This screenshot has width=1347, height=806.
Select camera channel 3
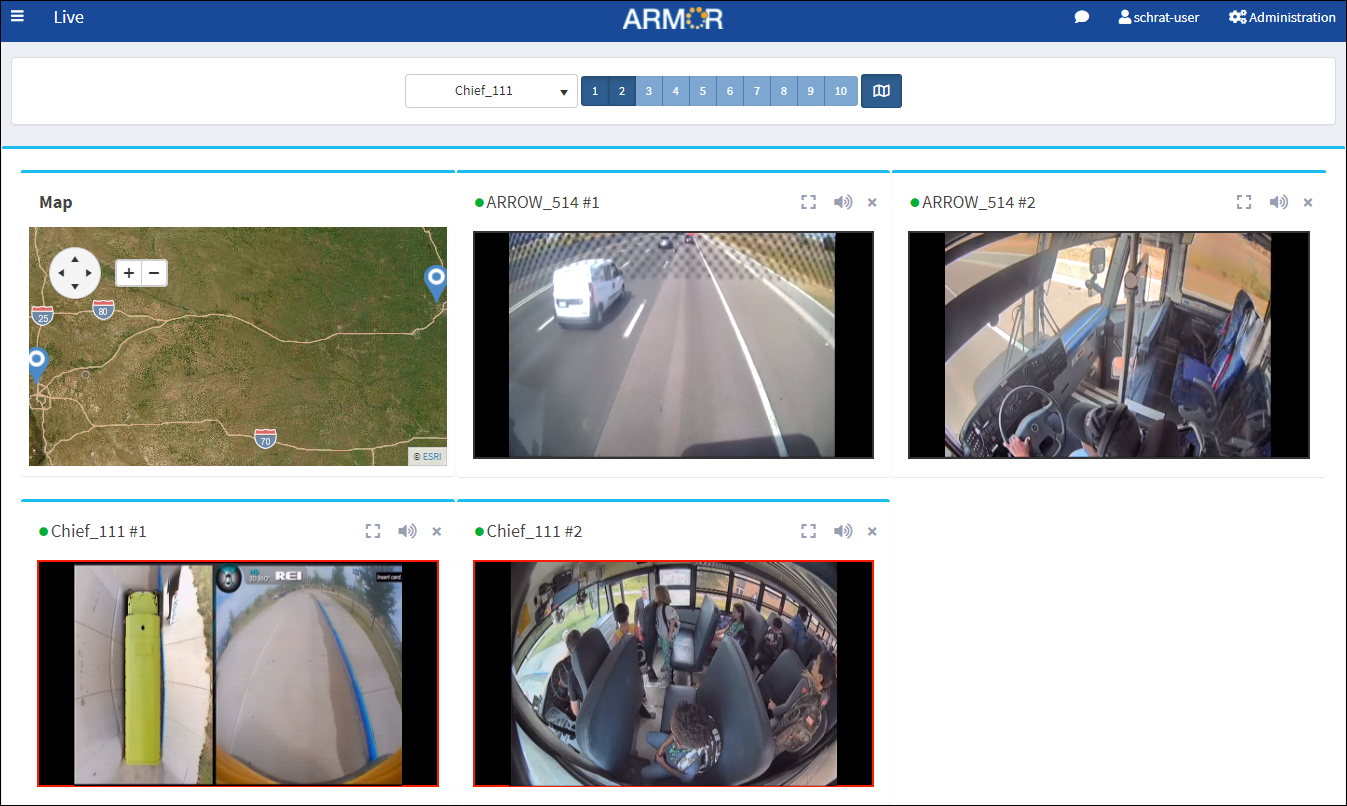click(x=648, y=91)
